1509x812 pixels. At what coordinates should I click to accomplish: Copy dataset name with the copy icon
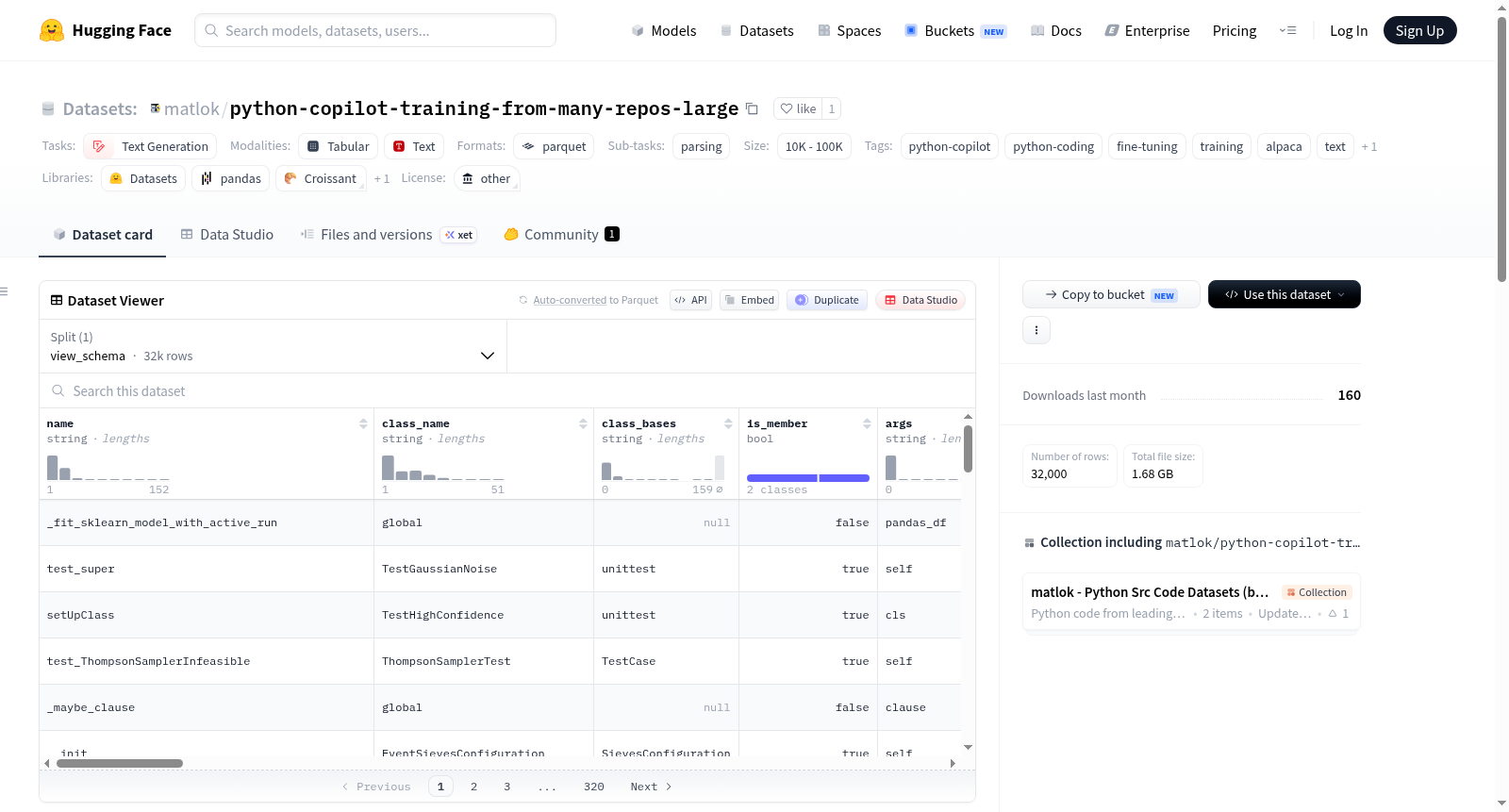pyautogui.click(x=752, y=108)
